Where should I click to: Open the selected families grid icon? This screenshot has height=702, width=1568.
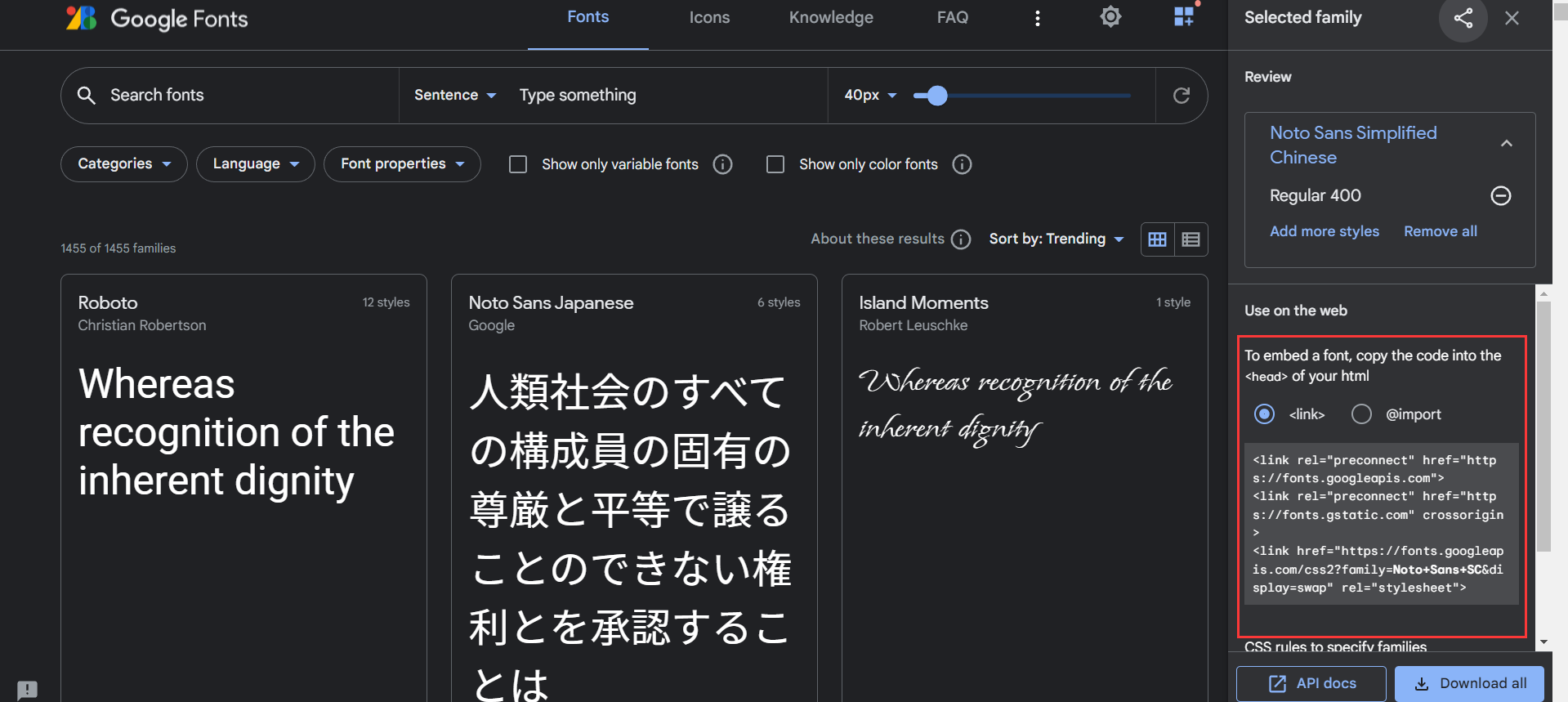point(1184,16)
